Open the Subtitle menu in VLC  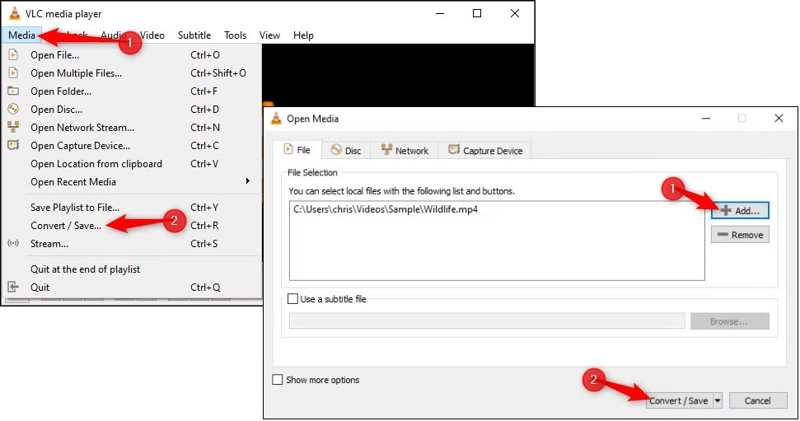point(194,35)
